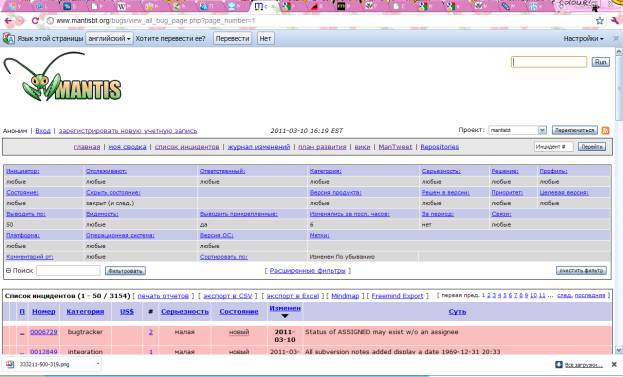Image resolution: width=623 pixels, height=377 pixels.
Task: Open the Chrome wrench menu icon
Action: 615,21
